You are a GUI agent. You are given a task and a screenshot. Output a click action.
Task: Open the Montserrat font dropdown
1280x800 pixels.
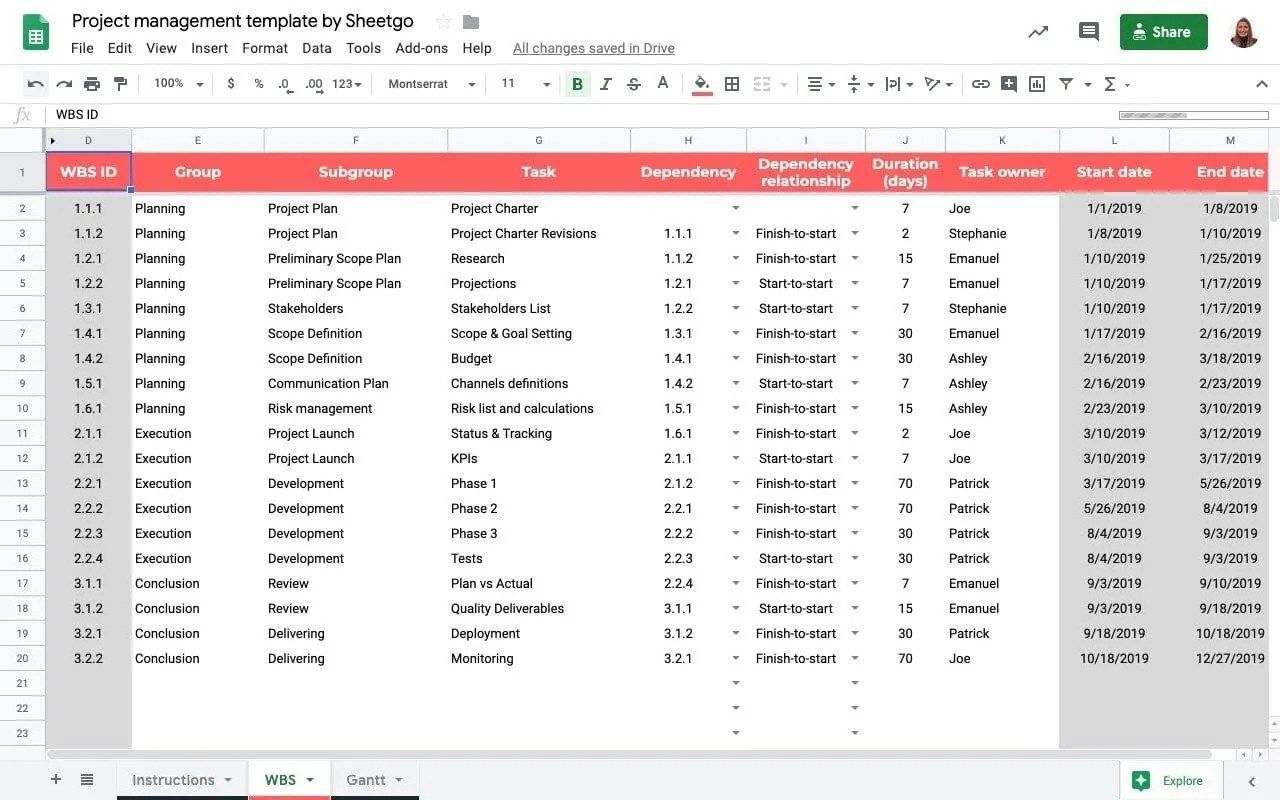click(430, 84)
